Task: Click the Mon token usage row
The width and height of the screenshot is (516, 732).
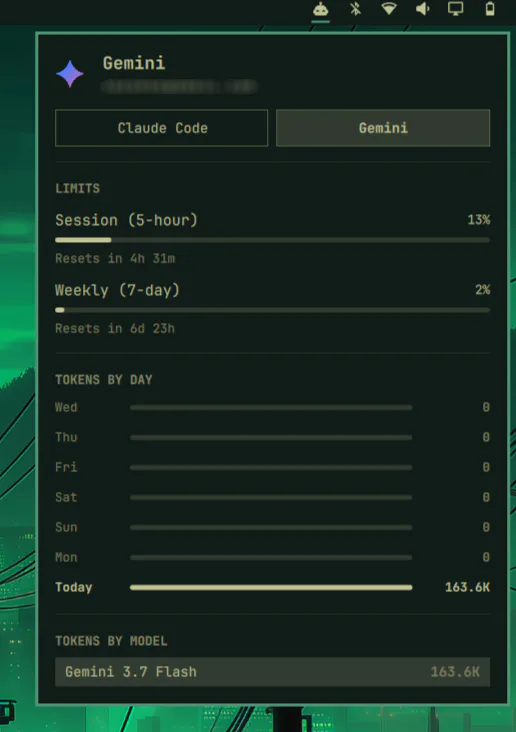Action: click(272, 557)
